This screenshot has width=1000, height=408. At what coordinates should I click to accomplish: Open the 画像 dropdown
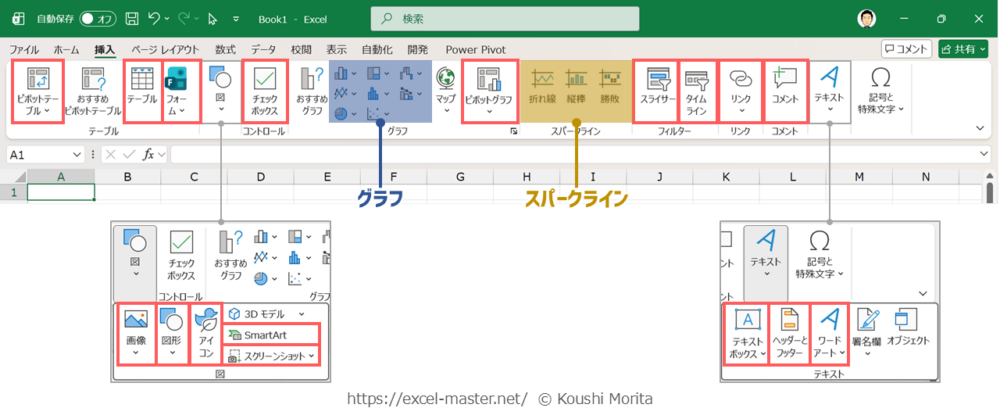tap(136, 353)
